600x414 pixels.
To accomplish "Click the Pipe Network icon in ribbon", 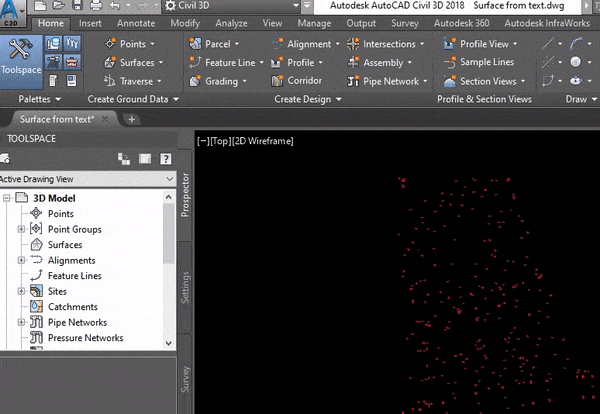I will pyautogui.click(x=353, y=81).
